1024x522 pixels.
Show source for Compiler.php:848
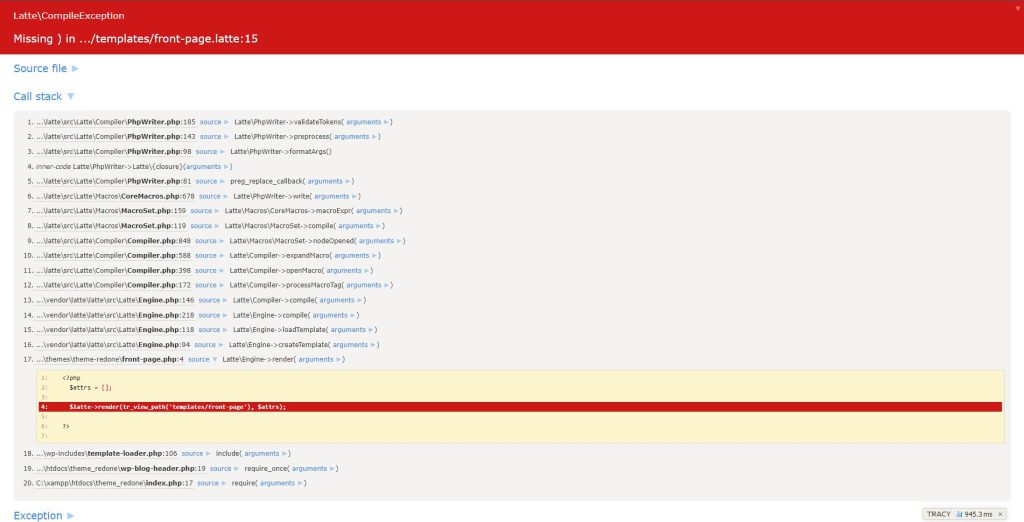pyautogui.click(x=210, y=241)
